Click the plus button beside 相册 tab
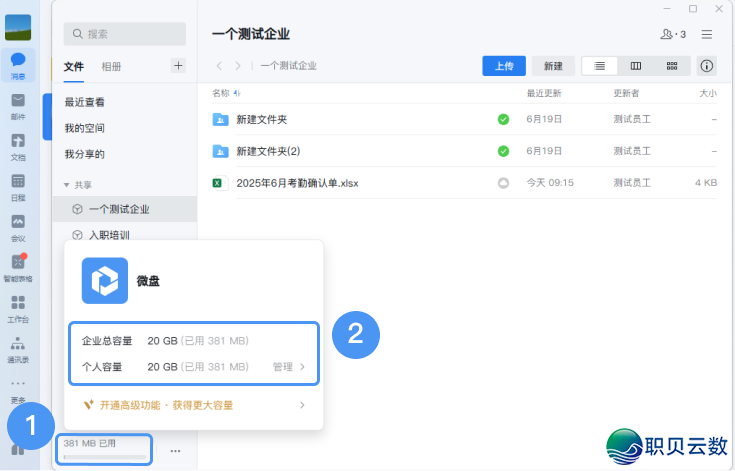Screen dimensions: 735x471 pos(178,66)
